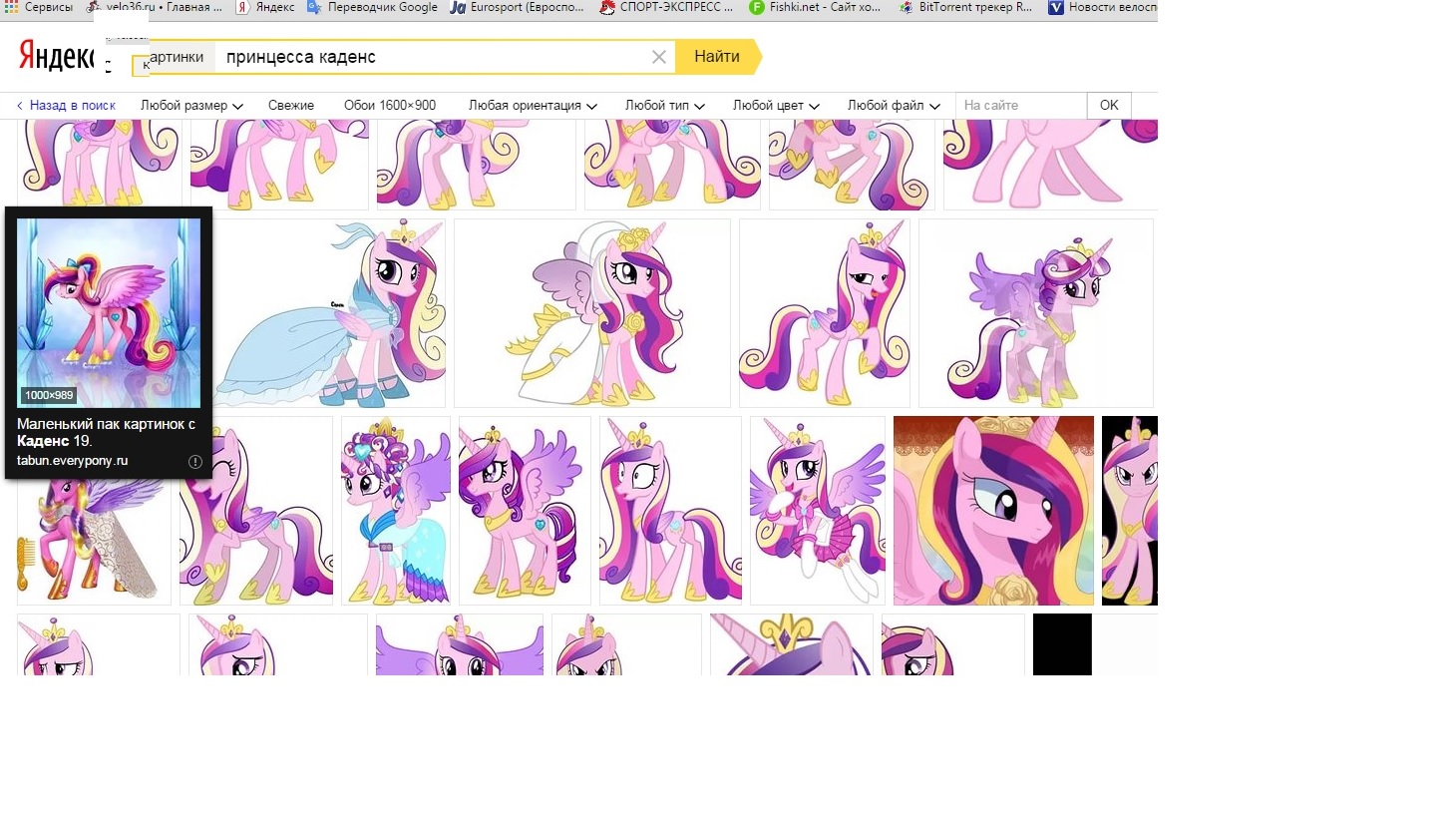Open the tabun.everypony.ru source link
The image size is (1456, 819).
click(73, 461)
